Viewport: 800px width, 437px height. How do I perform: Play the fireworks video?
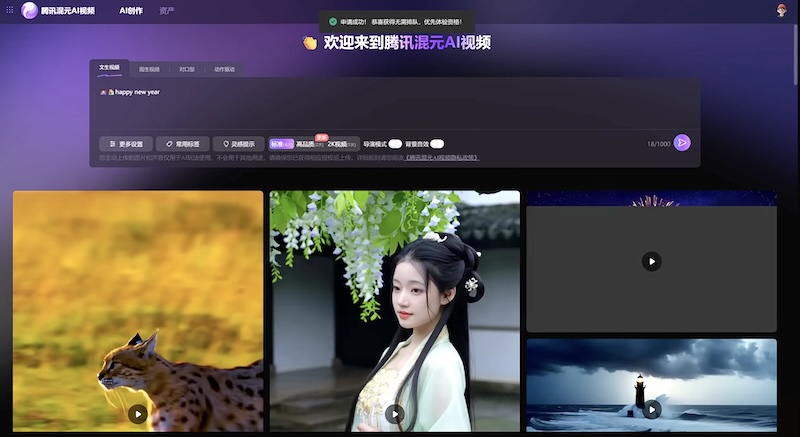coord(651,261)
